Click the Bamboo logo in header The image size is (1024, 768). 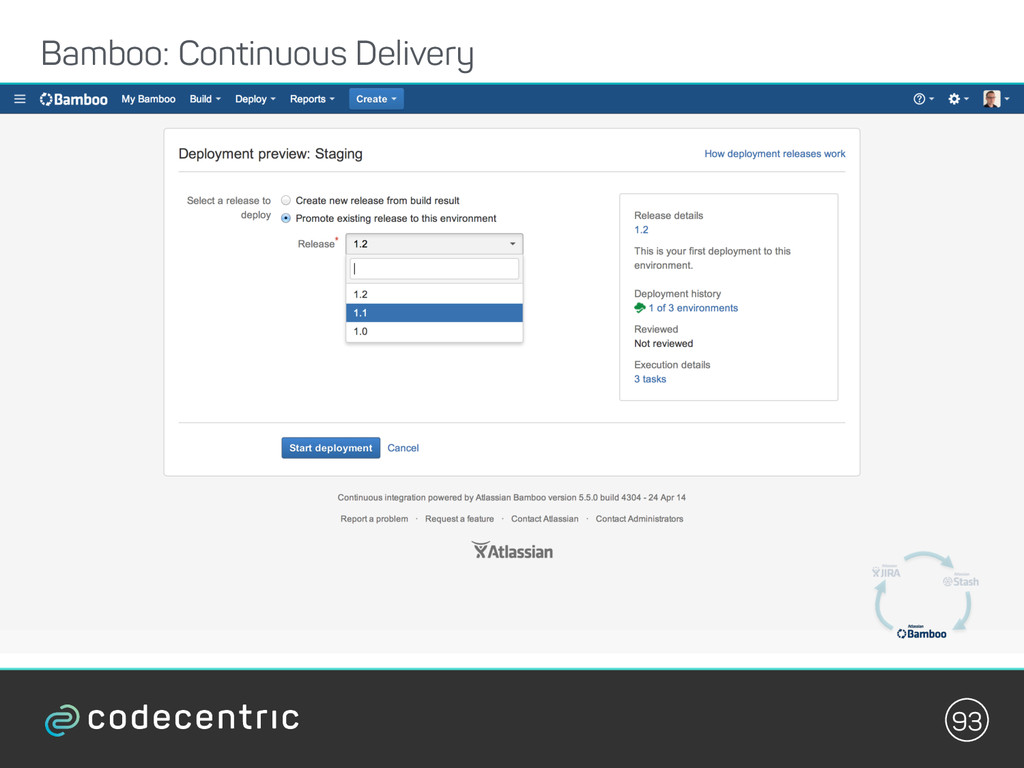click(73, 99)
